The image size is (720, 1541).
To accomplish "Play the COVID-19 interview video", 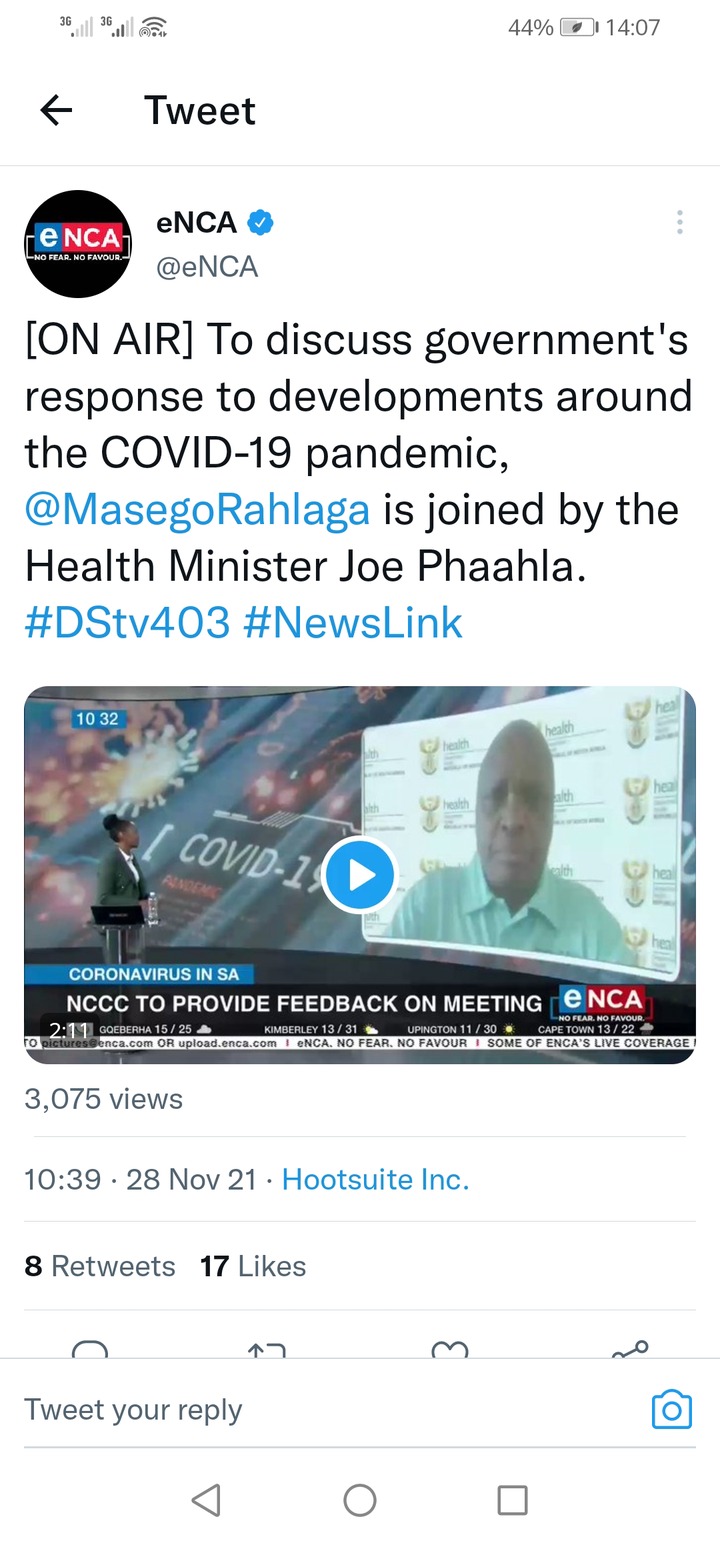I will (360, 874).
